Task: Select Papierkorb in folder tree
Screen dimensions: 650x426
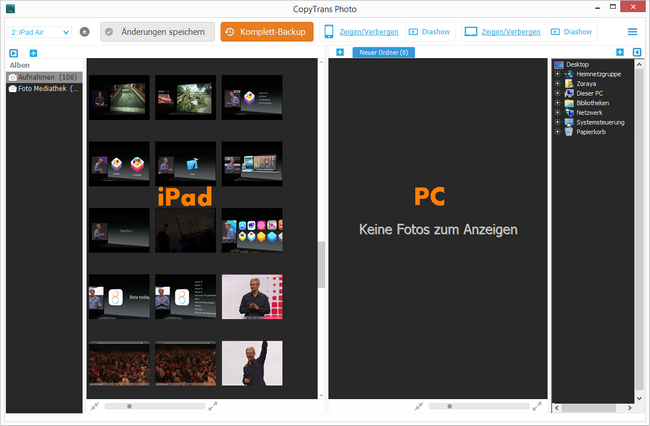Action: [x=591, y=132]
